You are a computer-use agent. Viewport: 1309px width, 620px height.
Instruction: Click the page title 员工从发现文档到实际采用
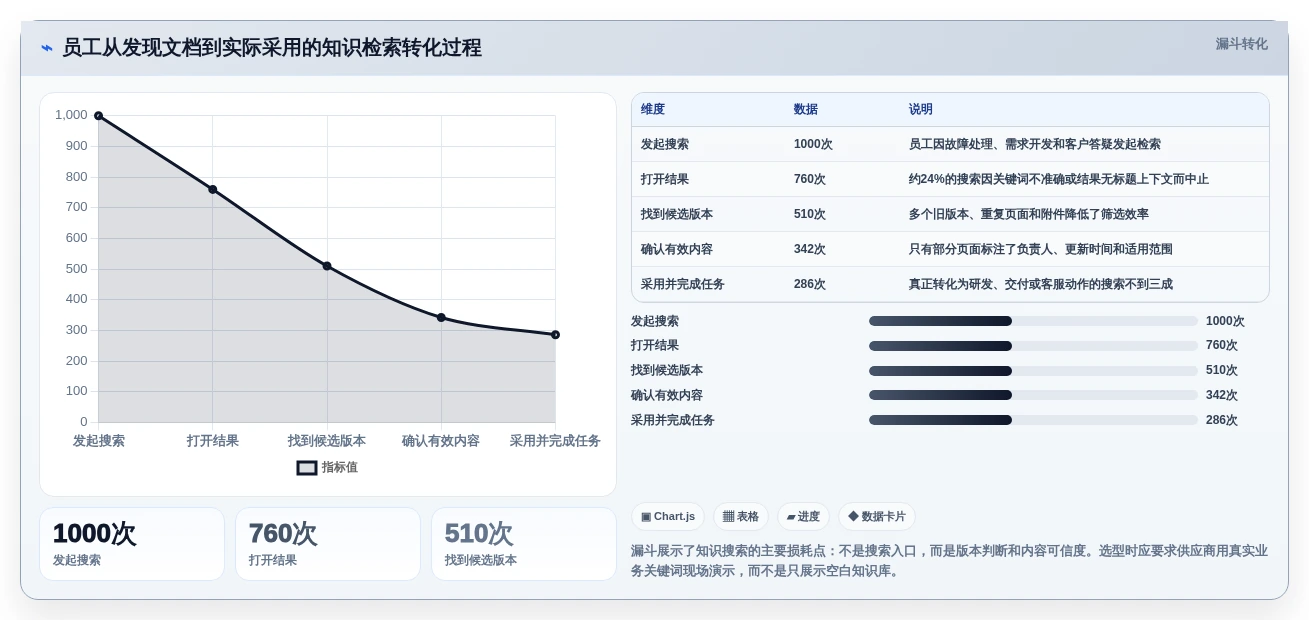(x=272, y=48)
